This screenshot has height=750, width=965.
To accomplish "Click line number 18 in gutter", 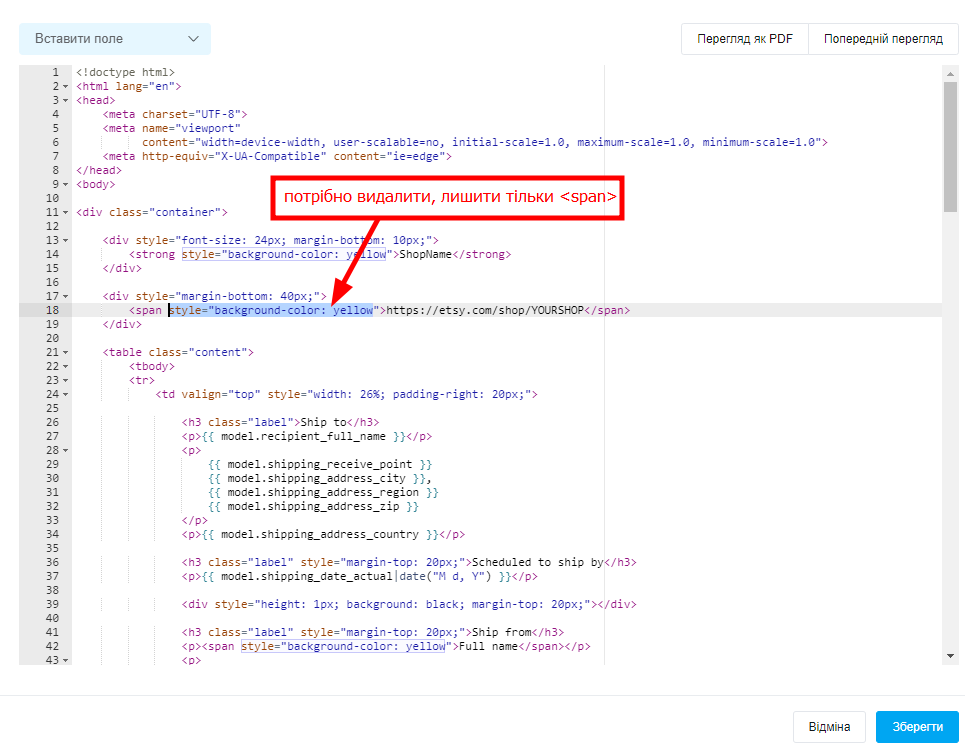I will (52, 310).
